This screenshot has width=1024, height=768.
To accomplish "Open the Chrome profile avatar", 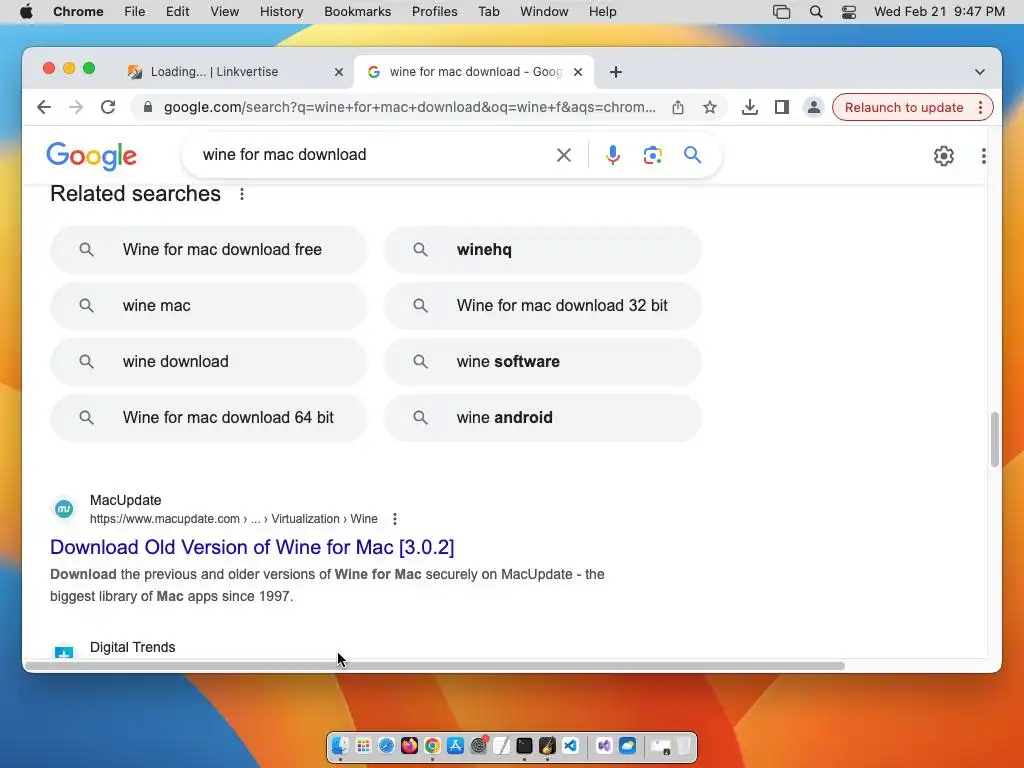I will (x=814, y=107).
